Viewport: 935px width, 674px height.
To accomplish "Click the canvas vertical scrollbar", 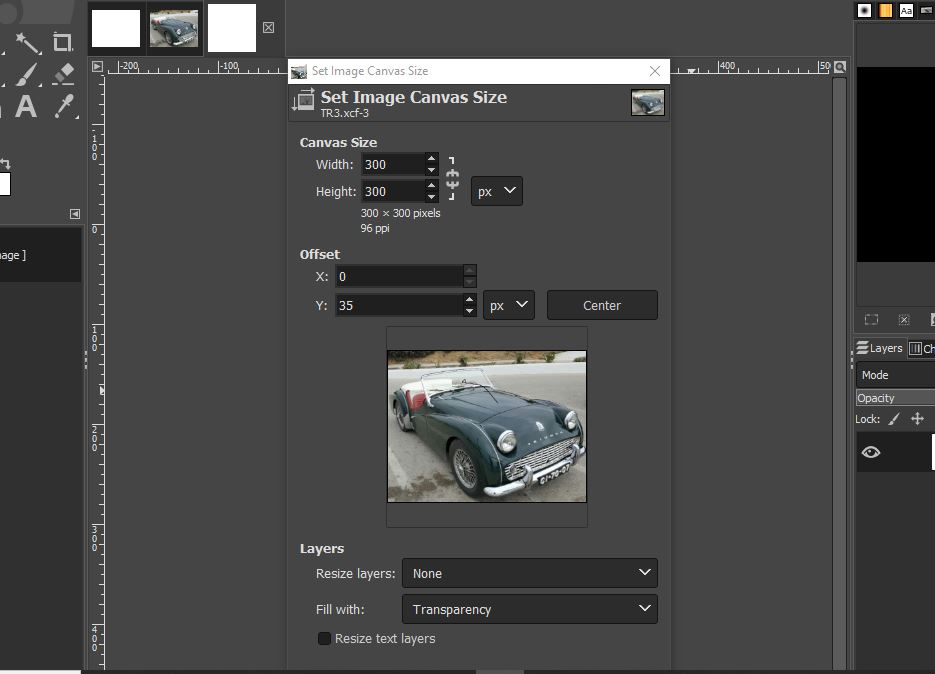I will tap(840, 373).
